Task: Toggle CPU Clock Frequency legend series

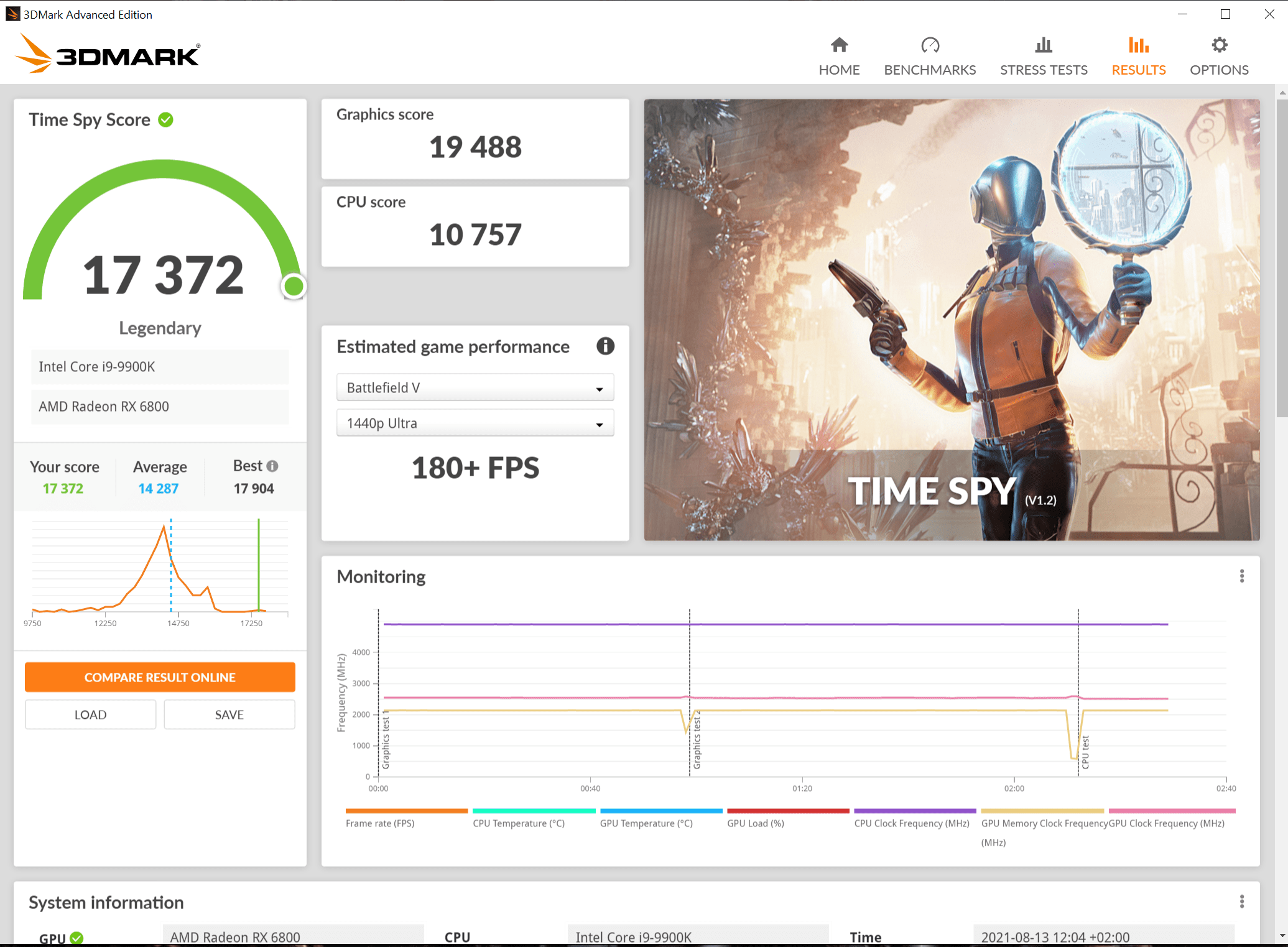Action: click(911, 823)
